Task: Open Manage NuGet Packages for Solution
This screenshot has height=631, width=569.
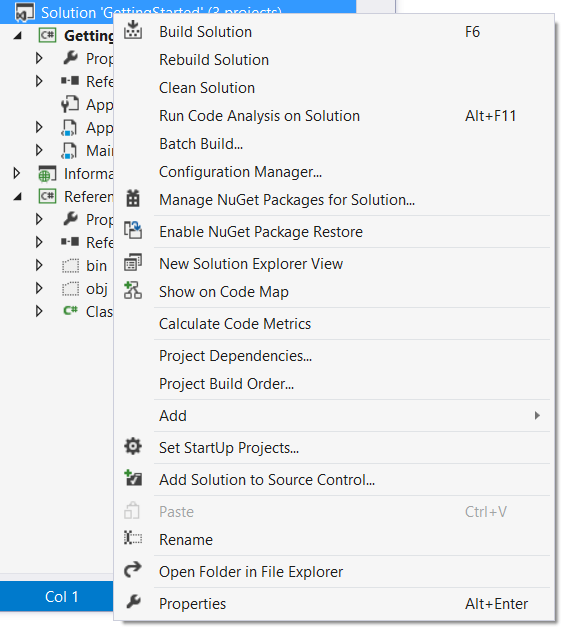Action: pos(334,200)
